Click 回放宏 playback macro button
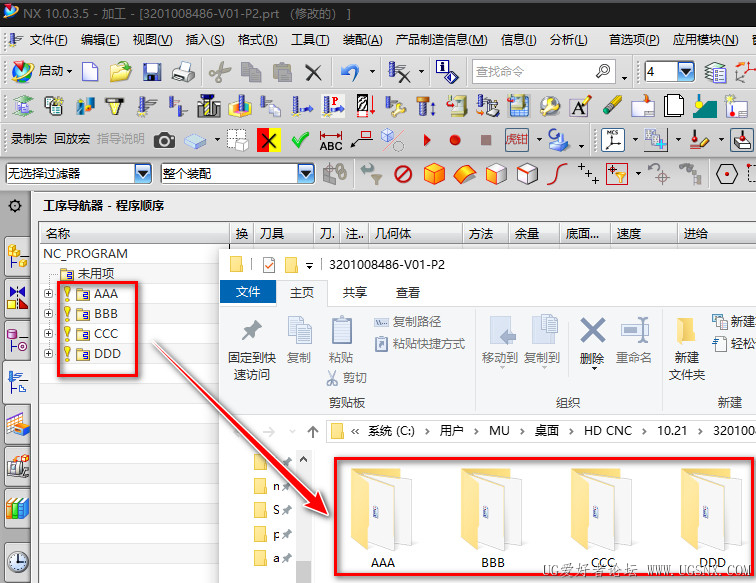This screenshot has width=756, height=583. click(72, 139)
